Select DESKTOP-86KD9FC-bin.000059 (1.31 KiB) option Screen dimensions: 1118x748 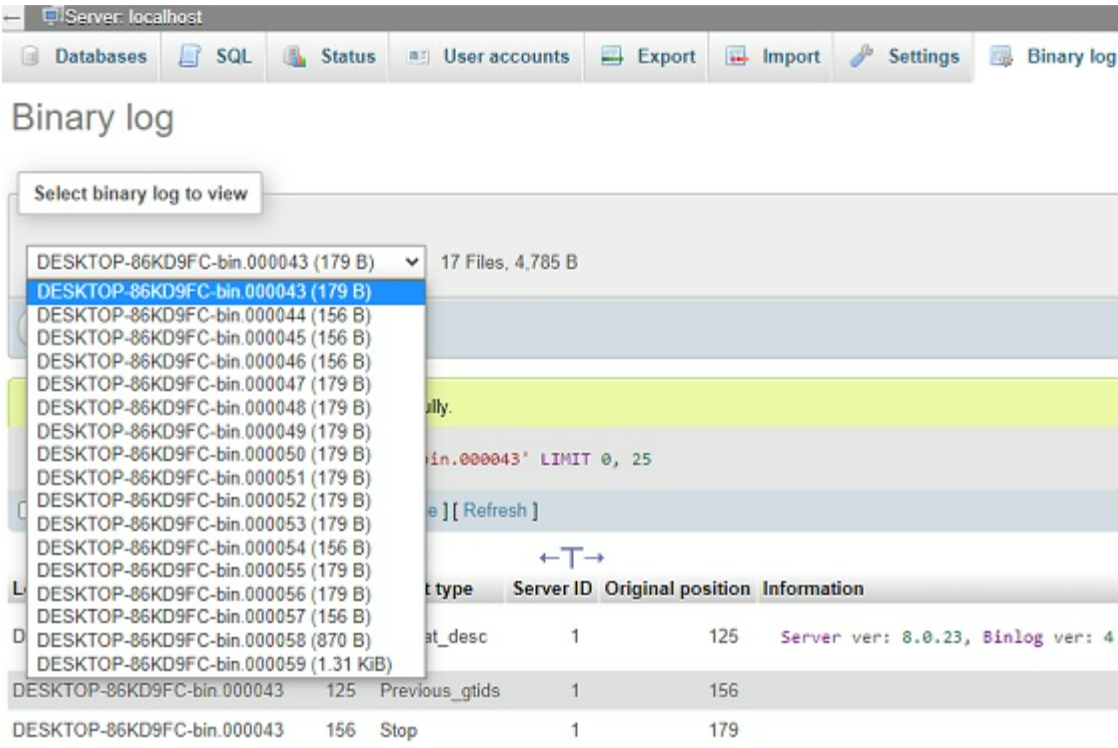(214, 664)
